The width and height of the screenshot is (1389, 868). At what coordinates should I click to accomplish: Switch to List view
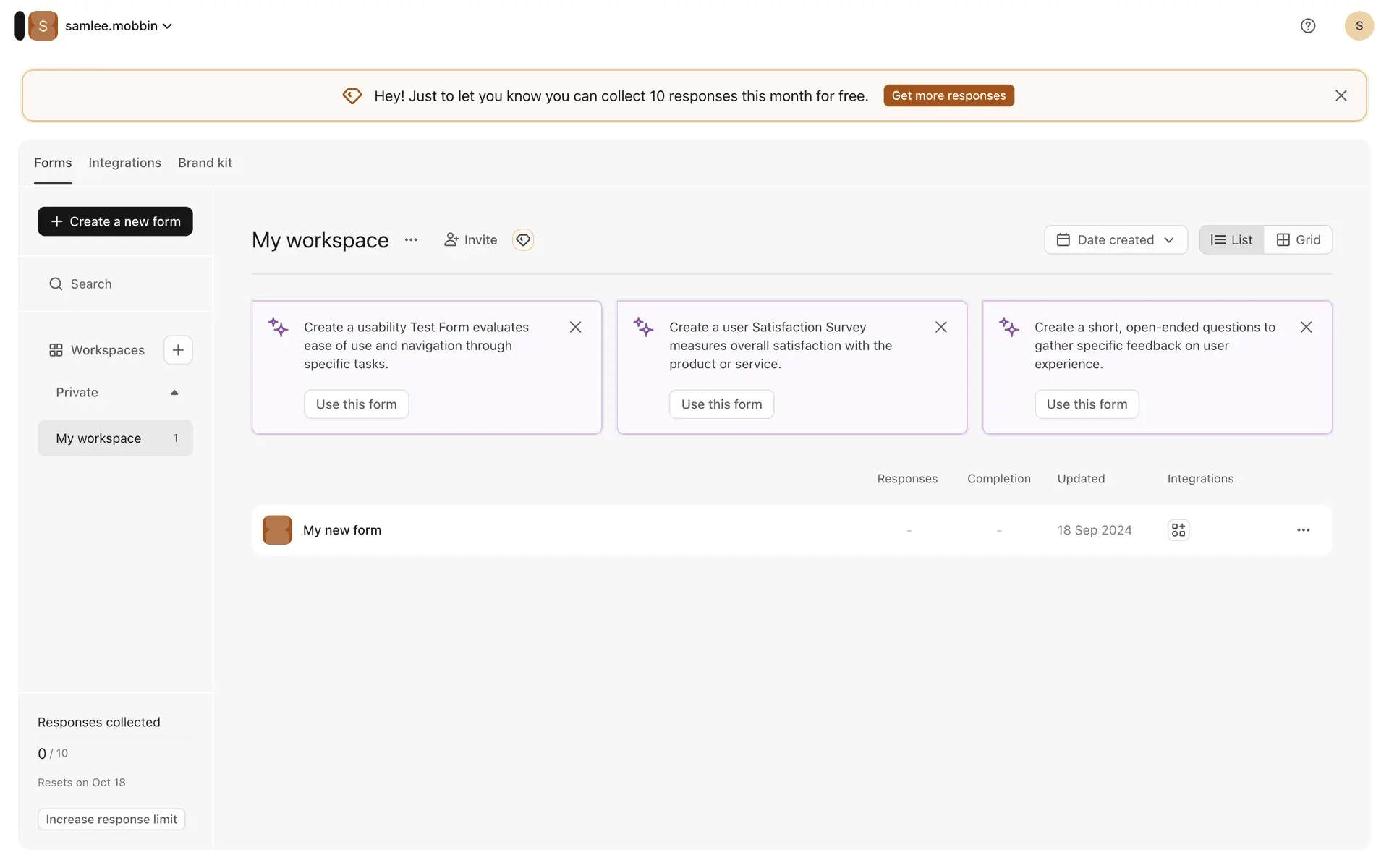[1231, 239]
